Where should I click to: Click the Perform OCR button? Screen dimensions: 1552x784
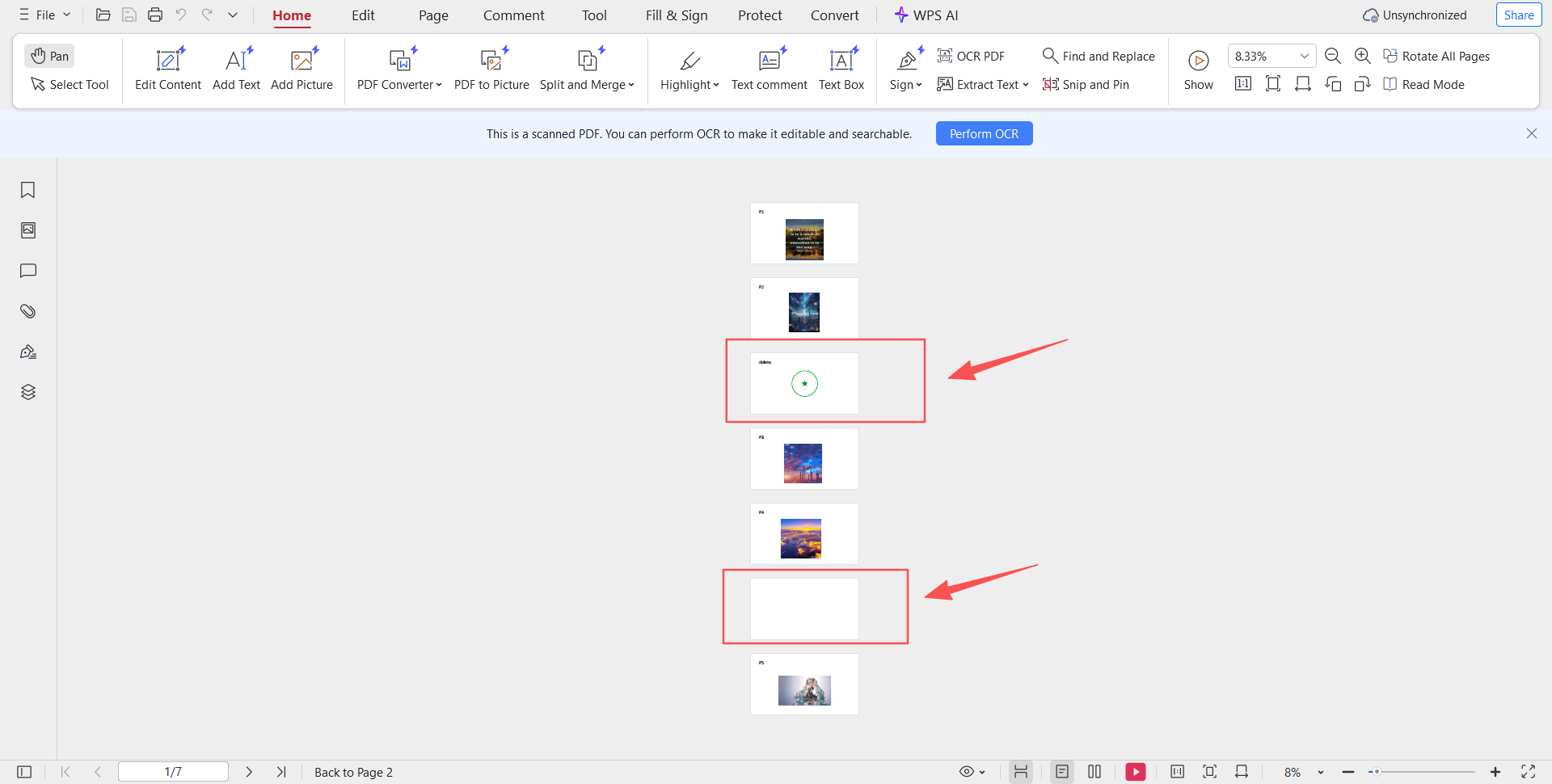(x=984, y=133)
